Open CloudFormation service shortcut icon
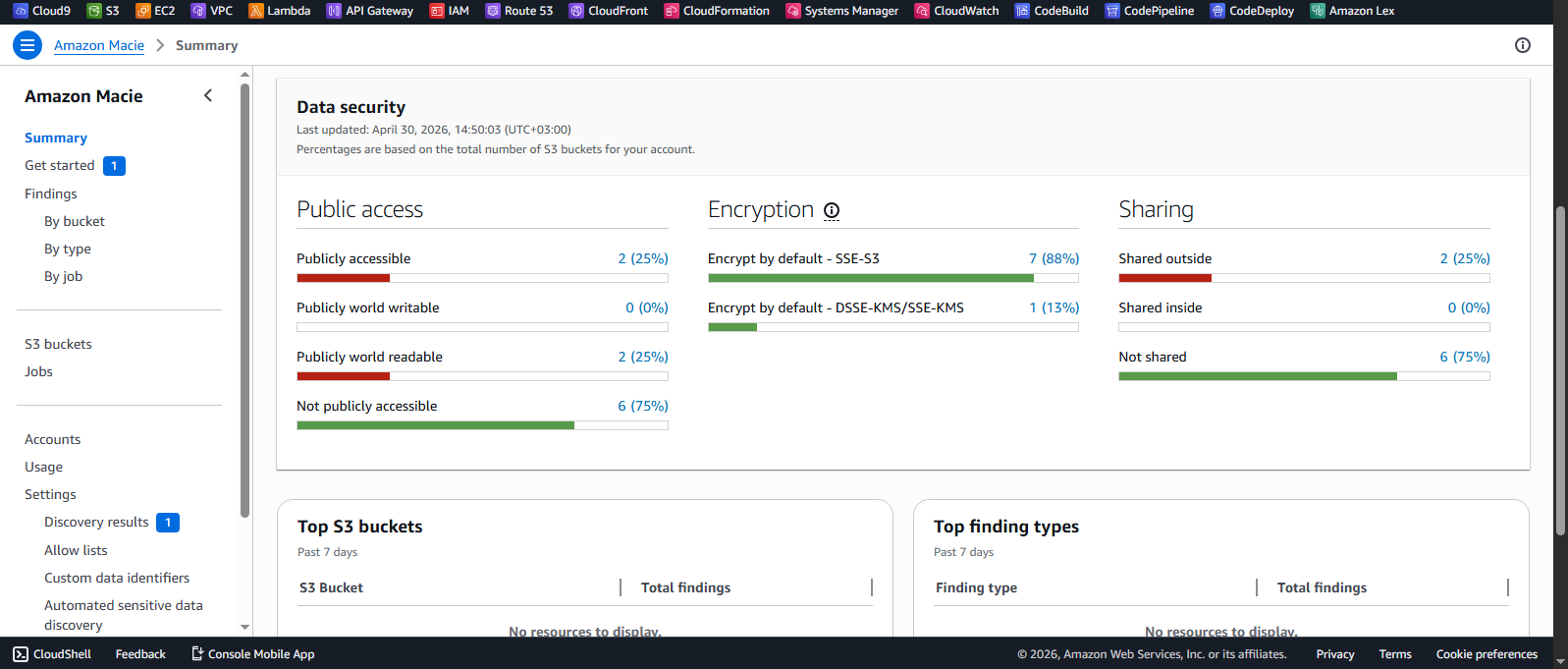This screenshot has width=1568, height=669. 672,11
